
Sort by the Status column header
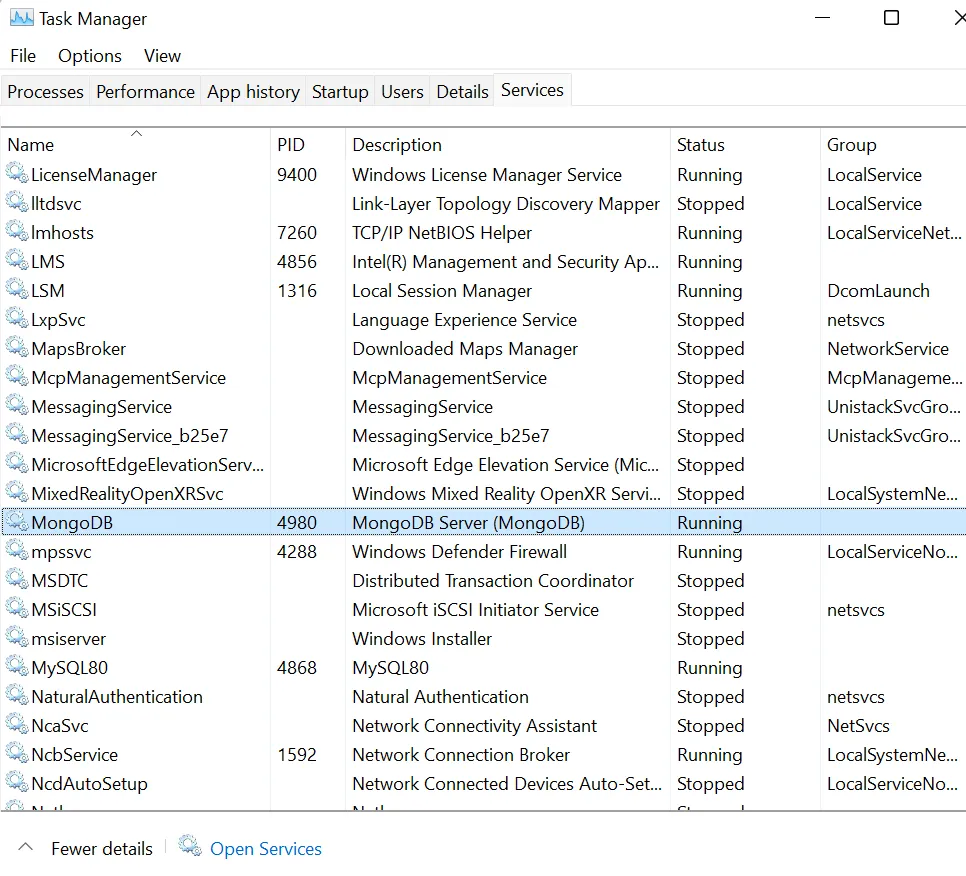point(700,145)
